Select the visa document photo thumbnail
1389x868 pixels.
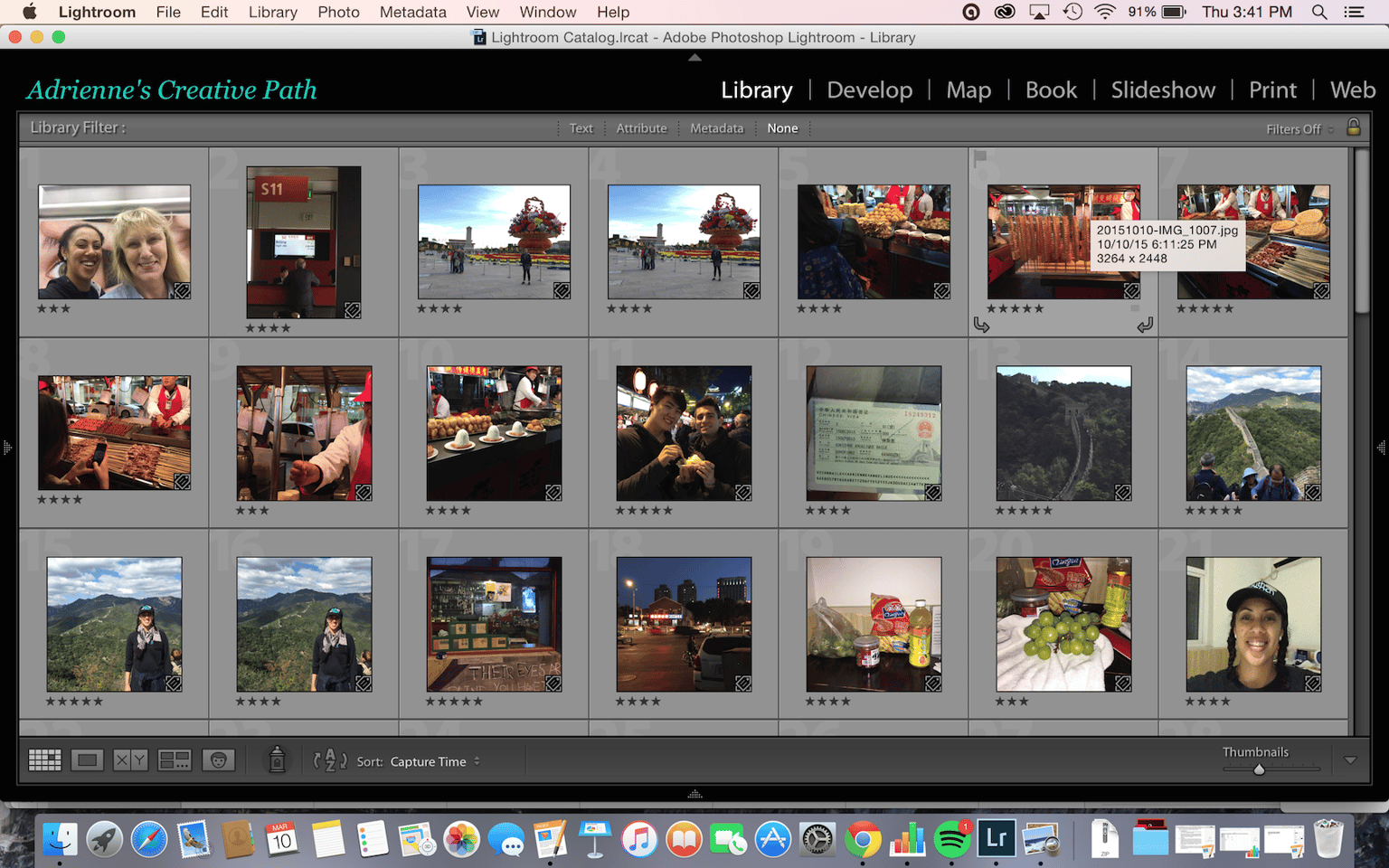(874, 433)
